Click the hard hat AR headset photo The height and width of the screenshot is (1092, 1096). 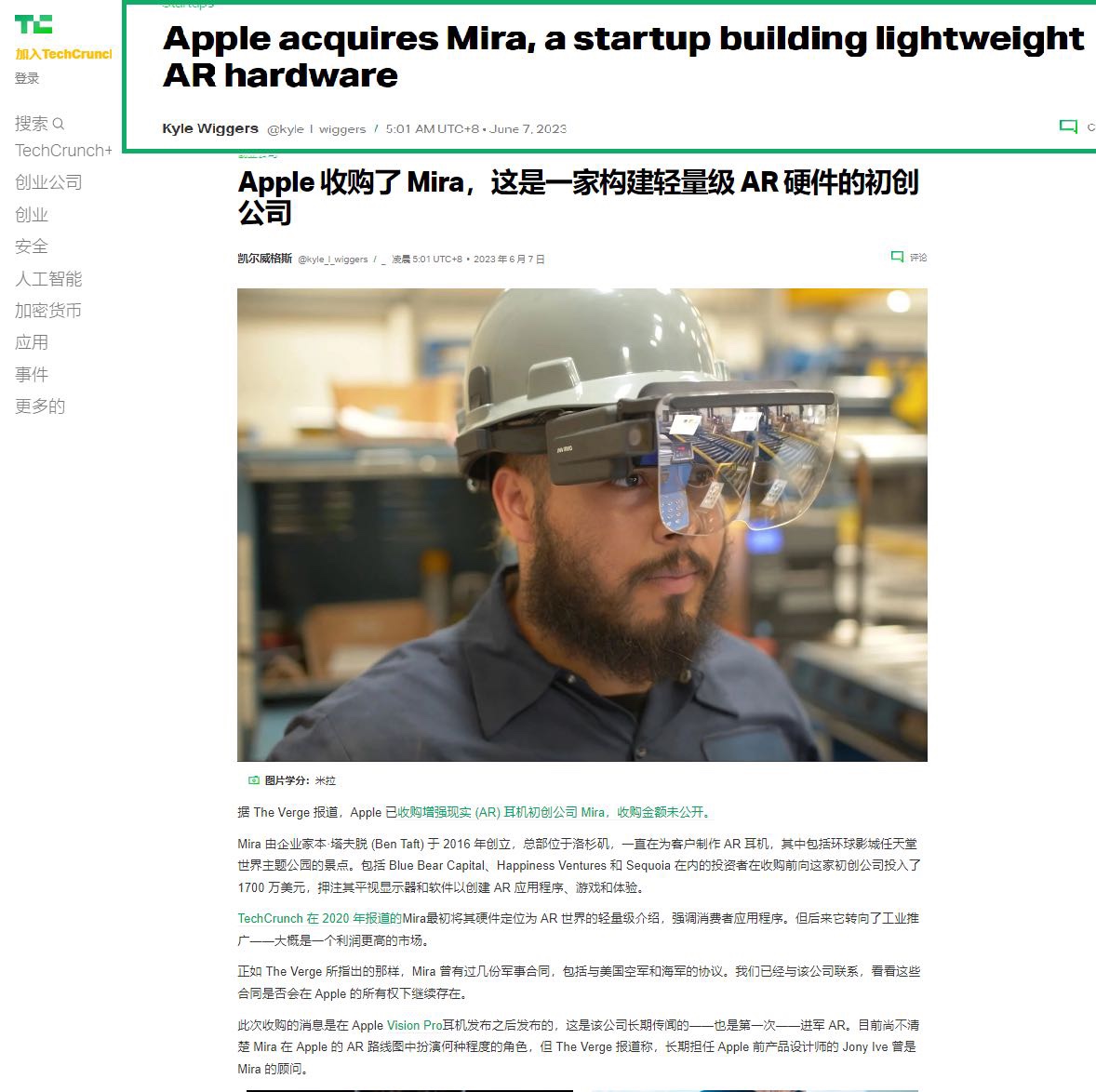(582, 525)
